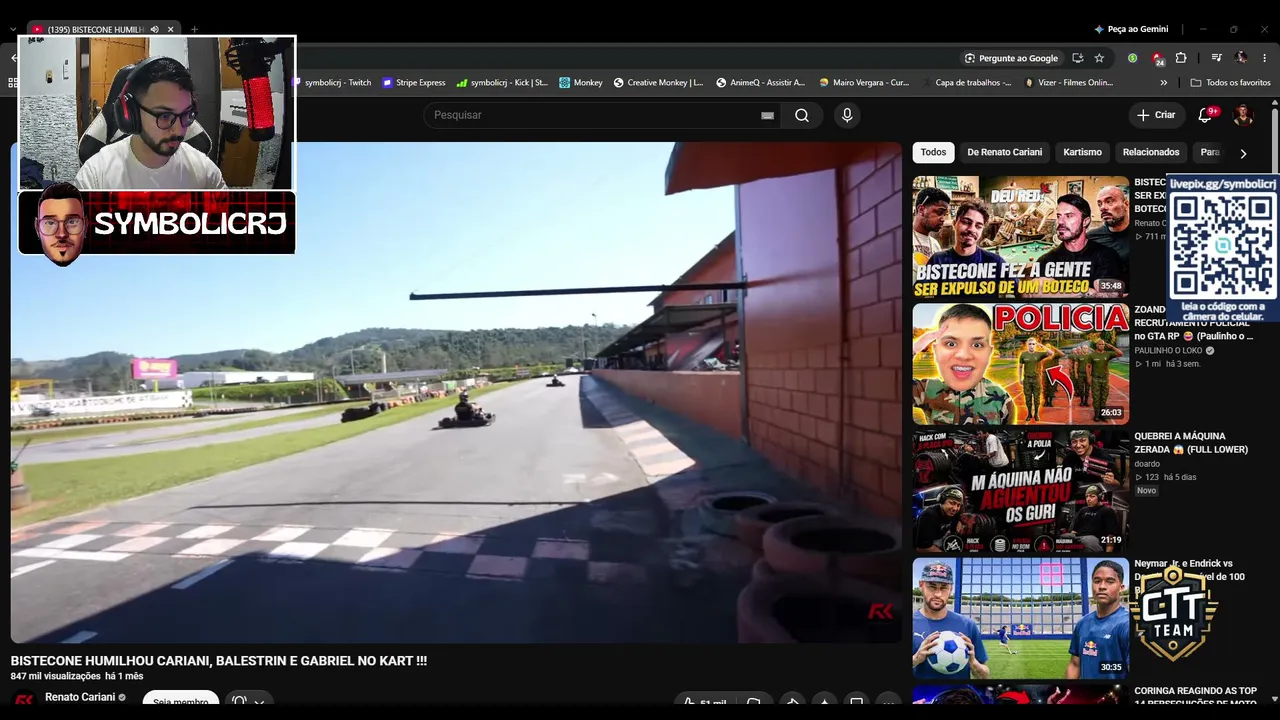Click the 847 mil visualizações text
Screen dimensions: 1280x720
tap(56, 676)
